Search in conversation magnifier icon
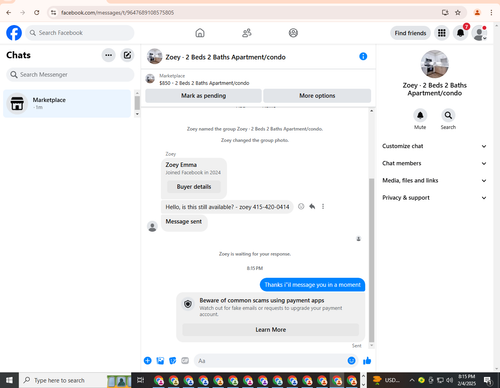500x388 pixels. pos(448,115)
